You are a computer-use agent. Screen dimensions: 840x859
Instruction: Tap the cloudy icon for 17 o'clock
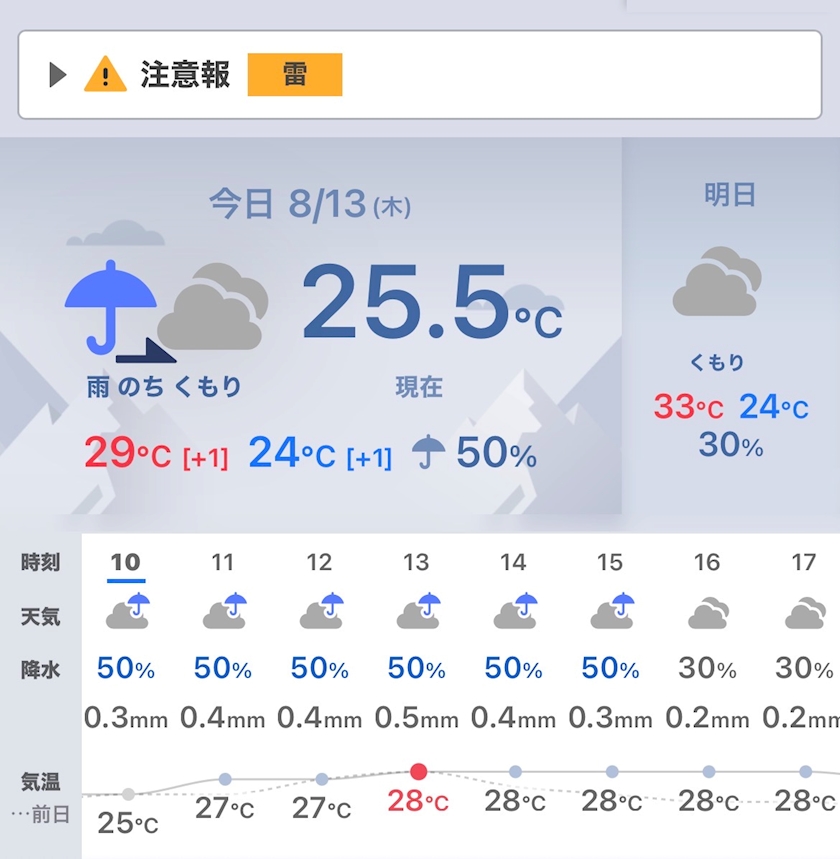(x=805, y=612)
